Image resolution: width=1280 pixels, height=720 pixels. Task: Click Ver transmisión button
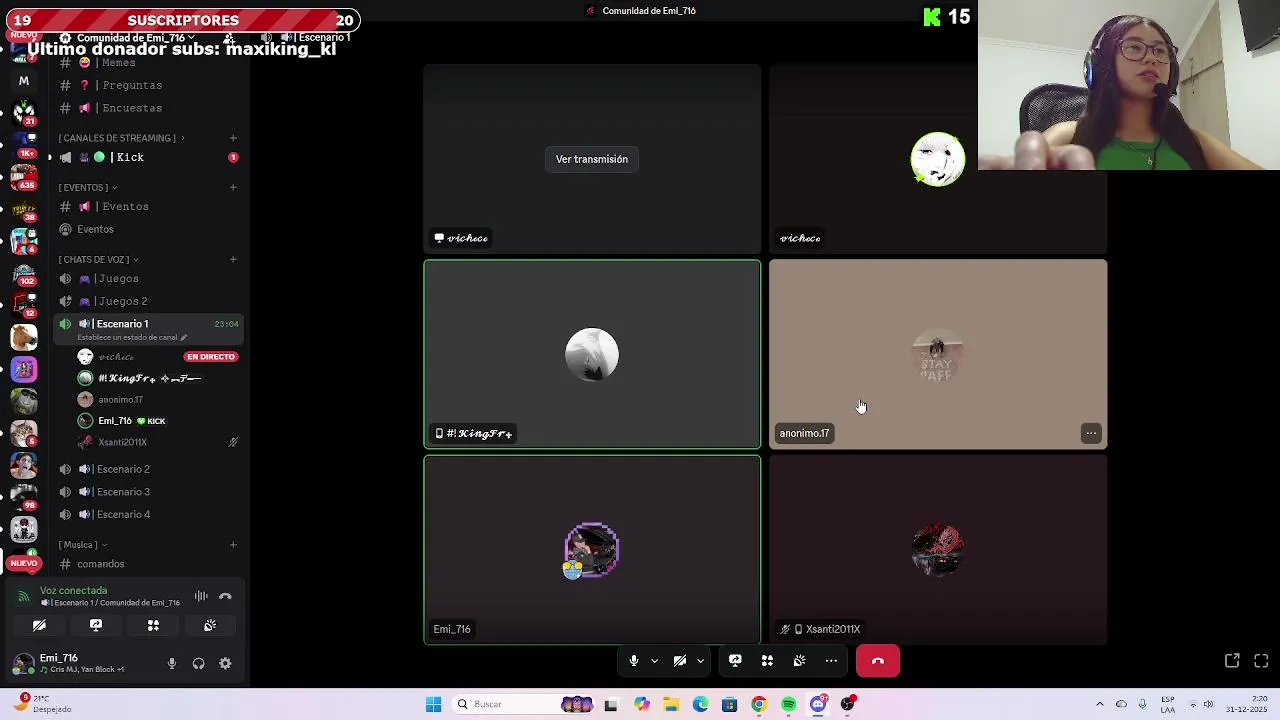coord(592,159)
